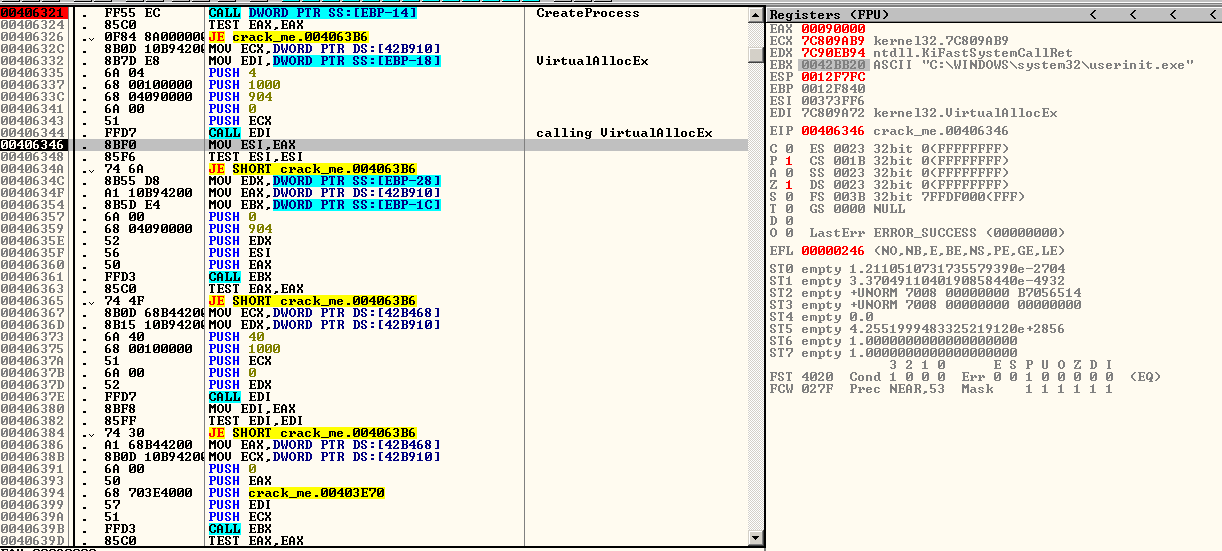Click the Registers (FPU) header bar
The width and height of the screenshot is (1222, 551).
900,15
